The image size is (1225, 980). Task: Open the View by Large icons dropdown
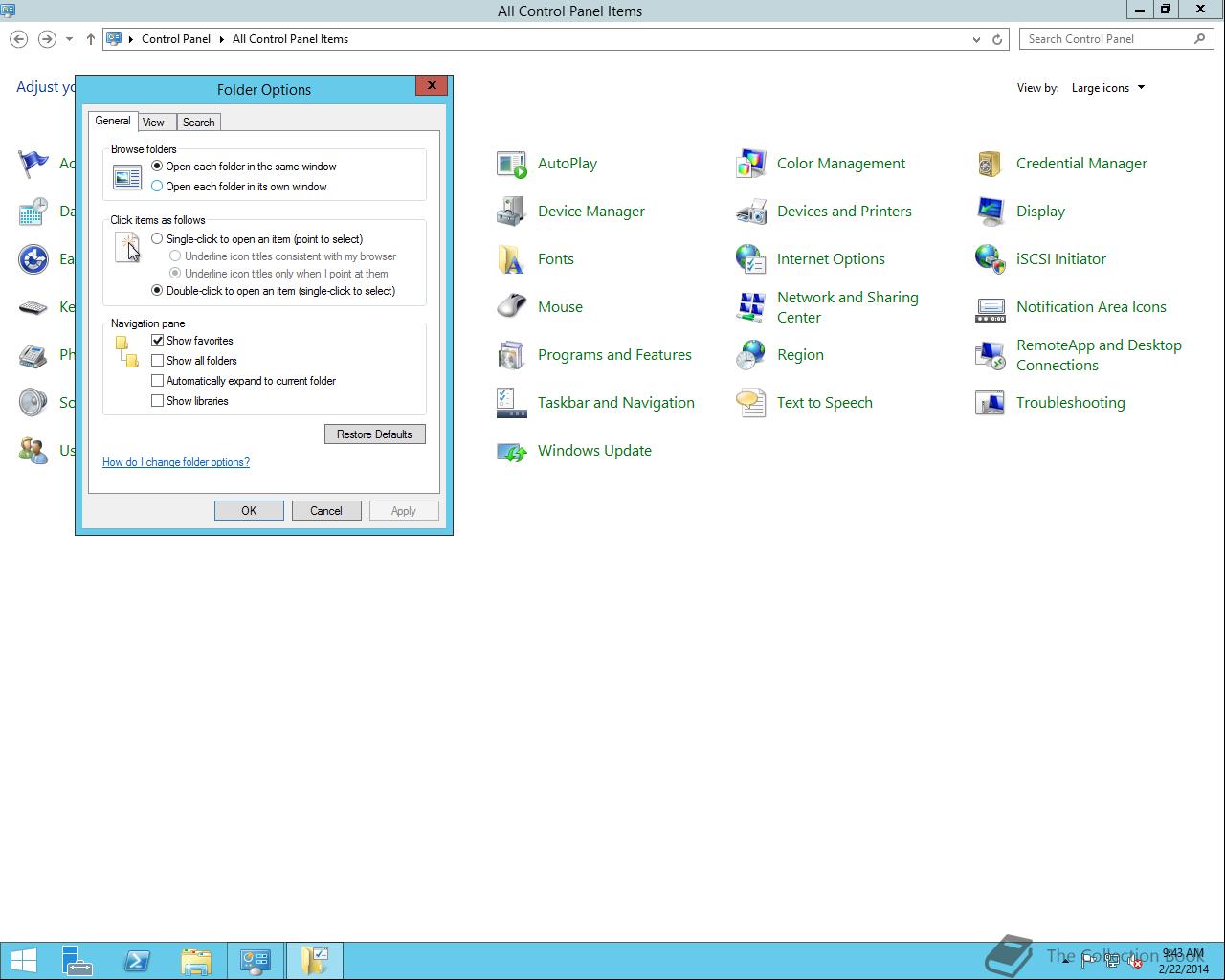point(1107,88)
